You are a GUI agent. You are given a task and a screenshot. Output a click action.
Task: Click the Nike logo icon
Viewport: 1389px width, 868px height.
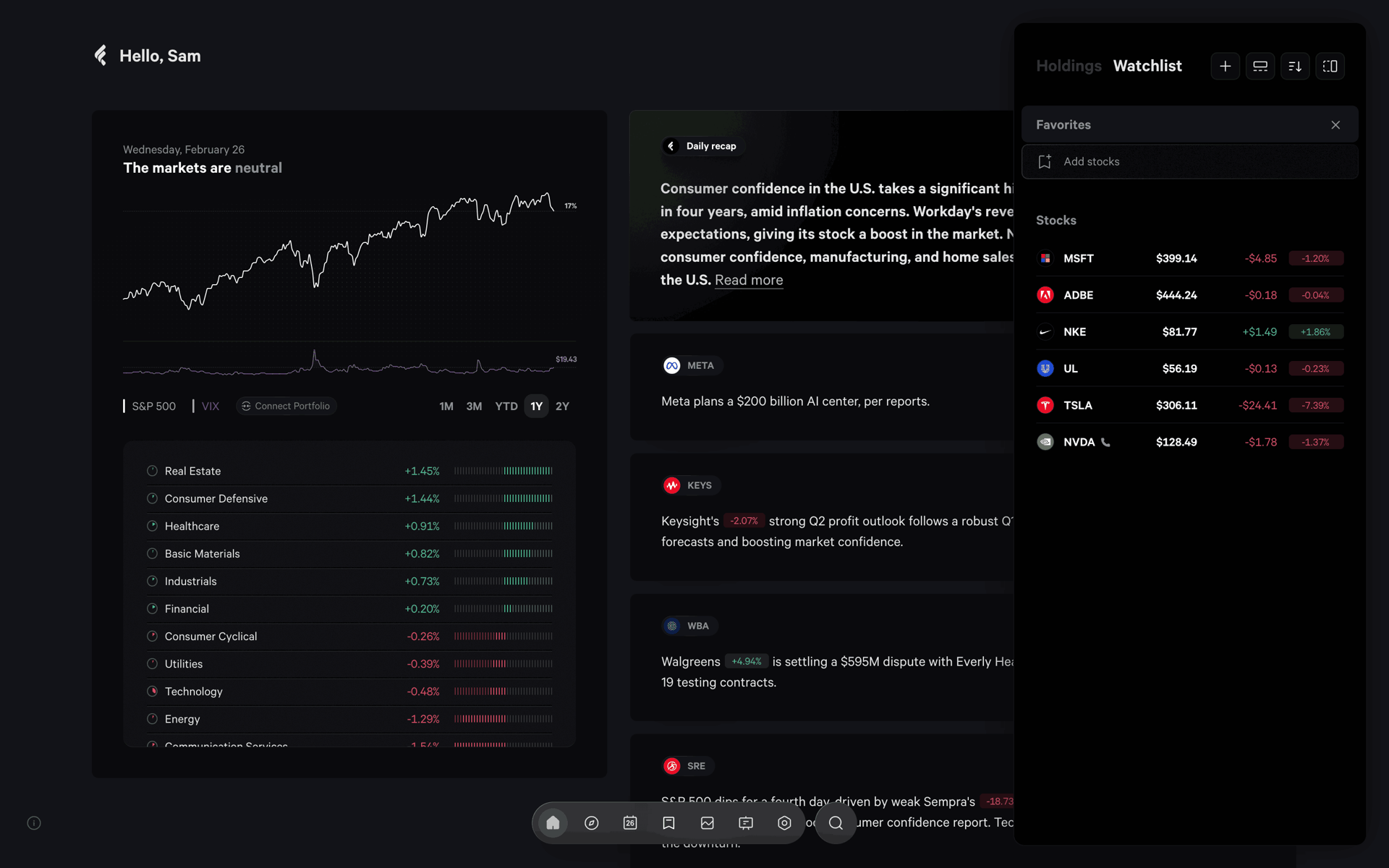point(1045,332)
